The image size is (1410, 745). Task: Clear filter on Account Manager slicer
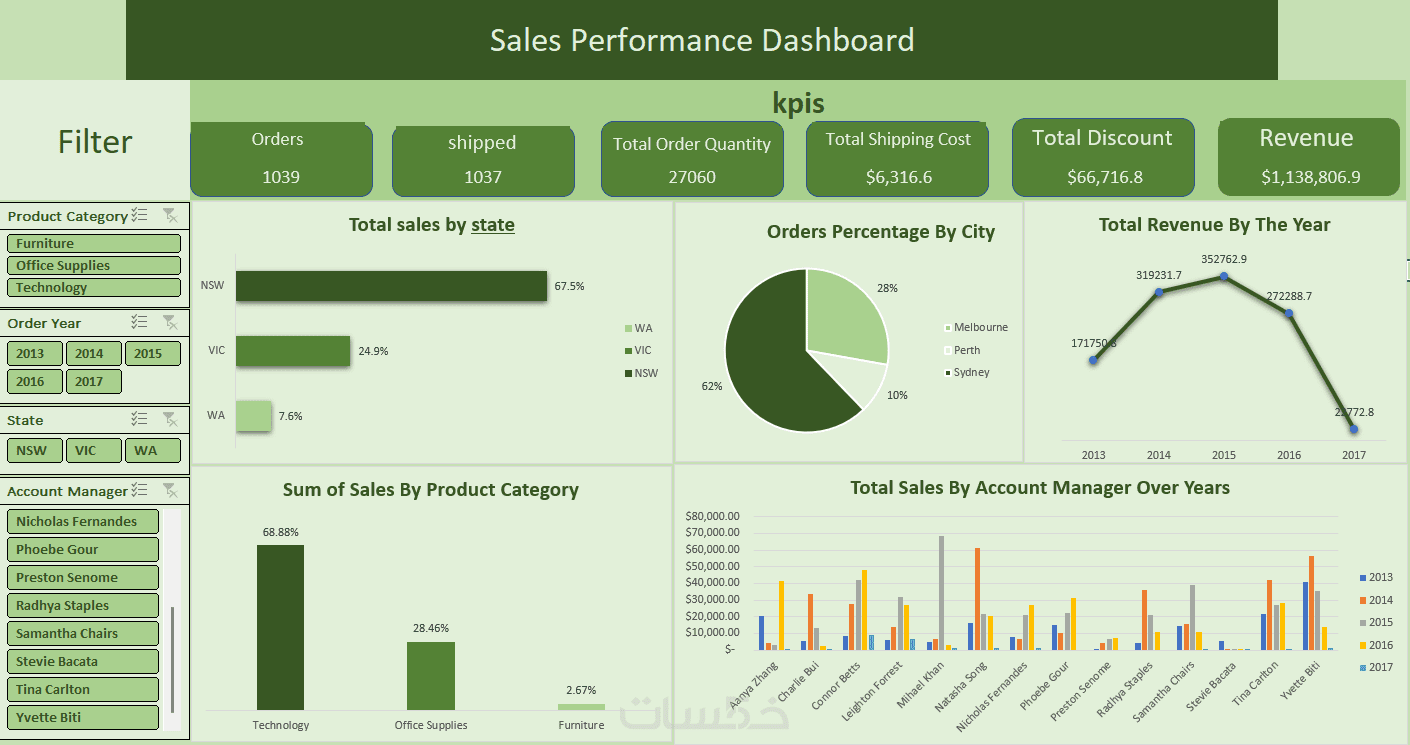[171, 490]
